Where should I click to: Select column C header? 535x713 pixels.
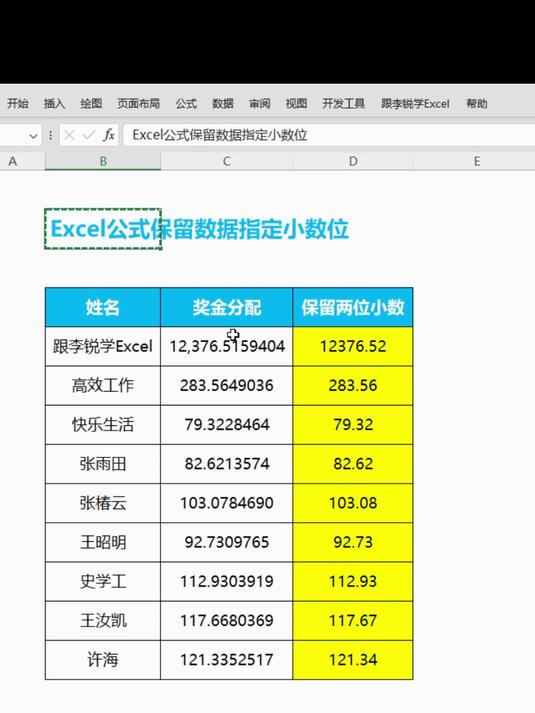pos(227,161)
